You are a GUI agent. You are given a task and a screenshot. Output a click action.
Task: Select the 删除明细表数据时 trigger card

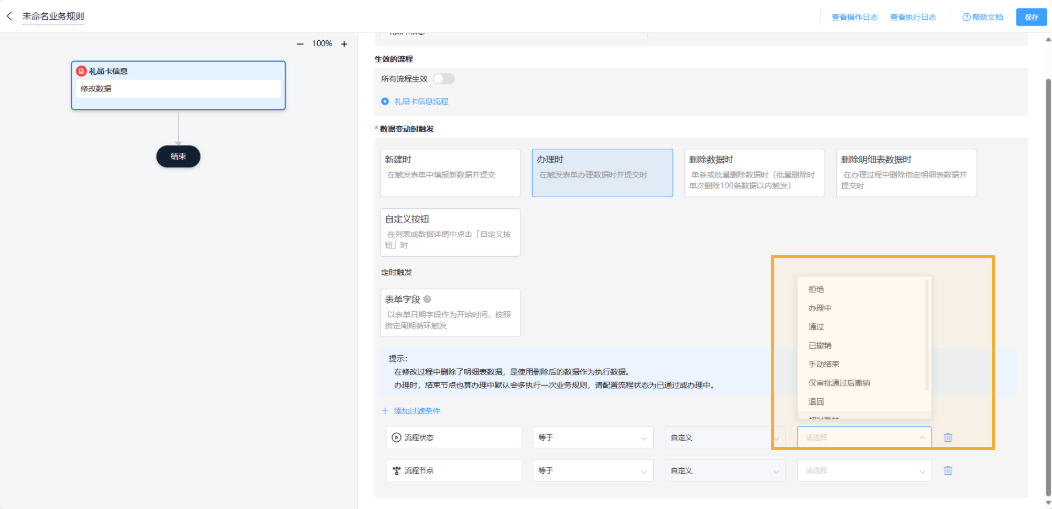point(906,173)
